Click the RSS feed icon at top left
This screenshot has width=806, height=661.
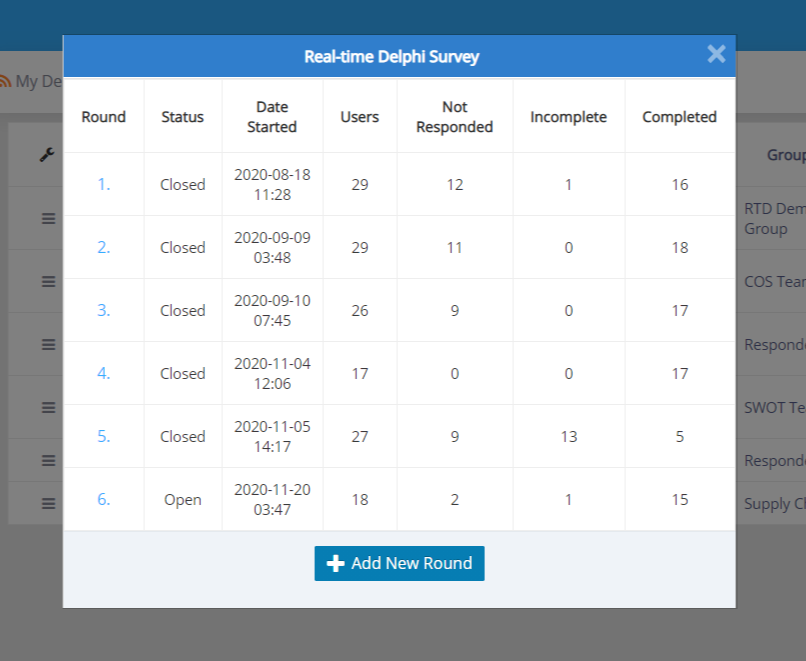(6, 81)
